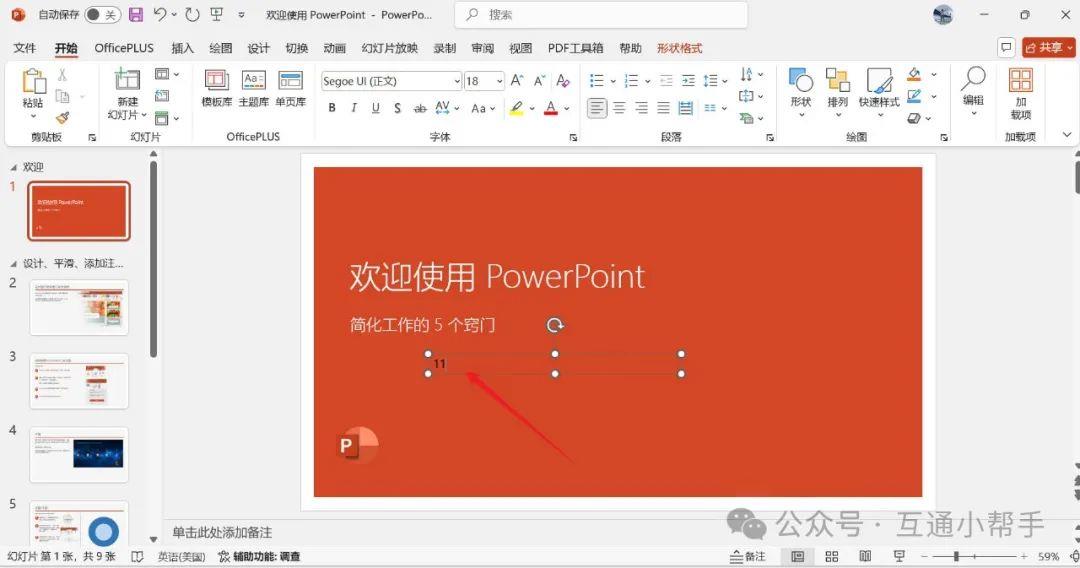Screen dimensions: 1080x568
Task: Save the presentation with the floppy icon
Action: (136, 14)
